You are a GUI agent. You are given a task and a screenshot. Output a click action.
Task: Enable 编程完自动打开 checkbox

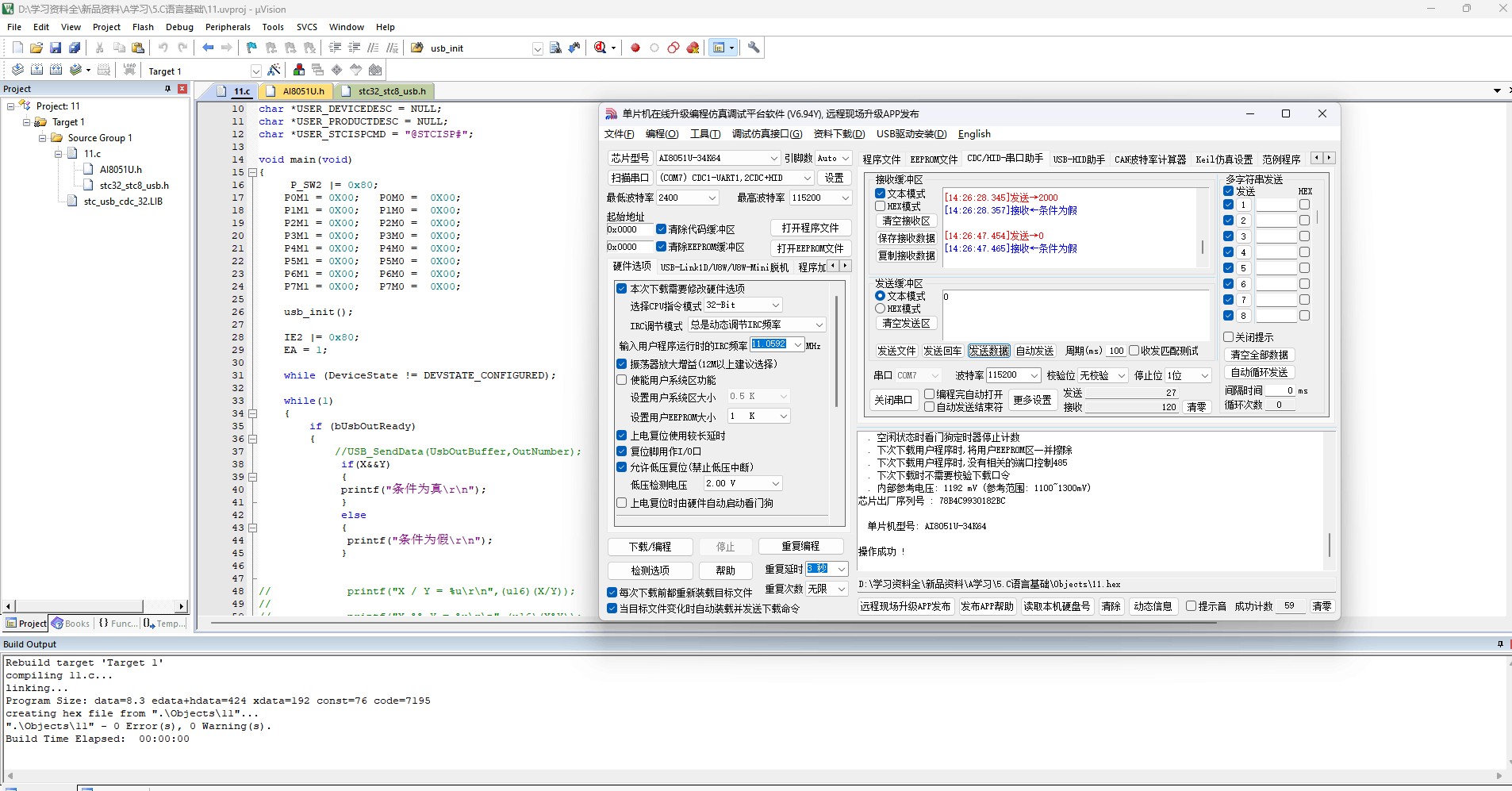(930, 394)
